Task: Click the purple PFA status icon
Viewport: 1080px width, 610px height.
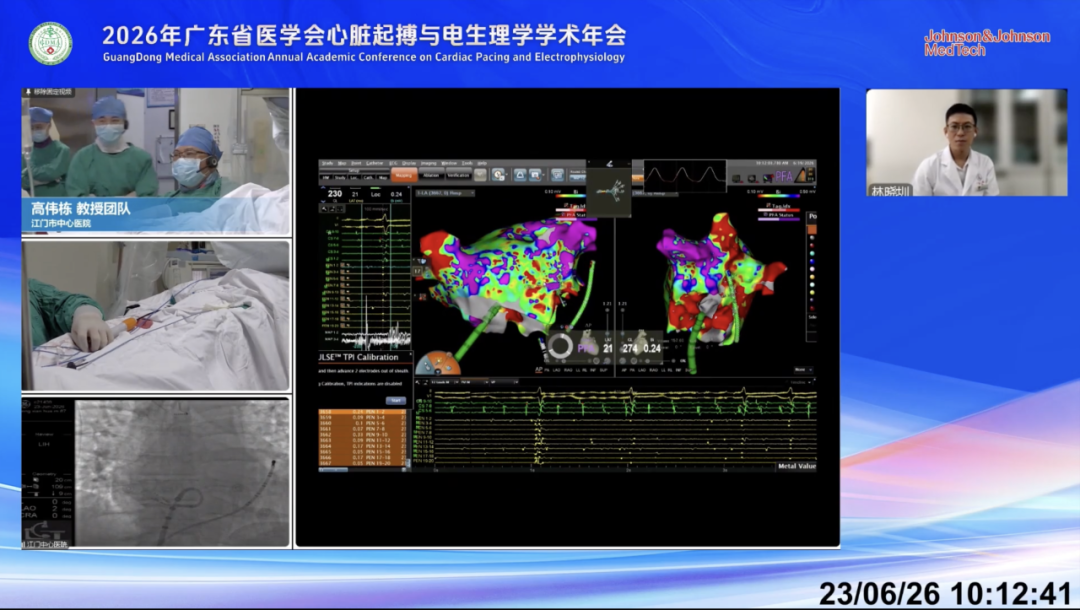Action: pyautogui.click(x=784, y=176)
